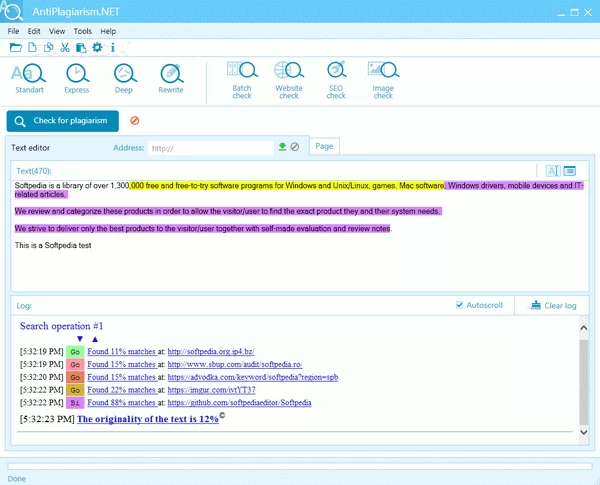This screenshot has width=600, height=485.
Task: Click purple Bi badge for github result
Action: point(75,403)
